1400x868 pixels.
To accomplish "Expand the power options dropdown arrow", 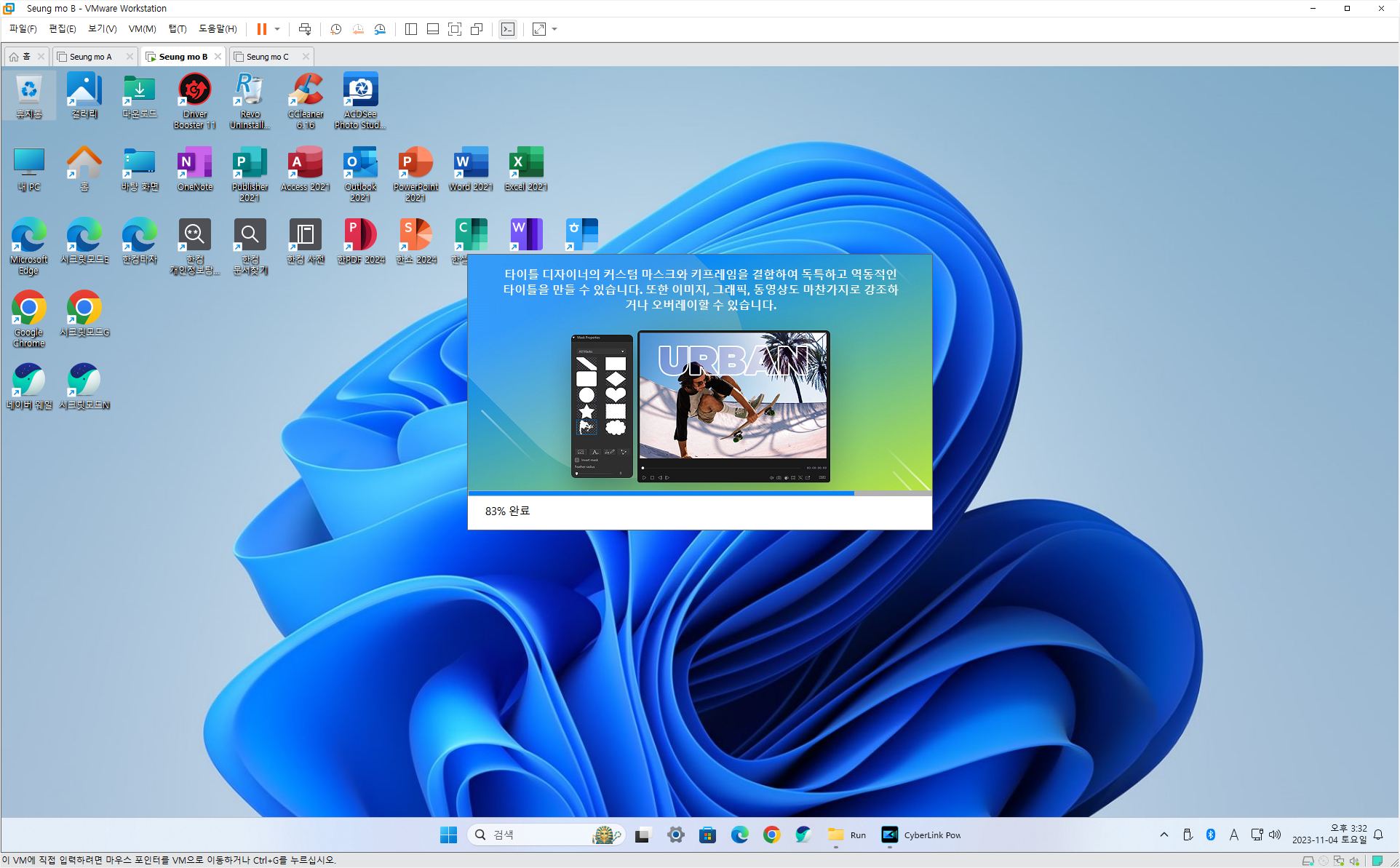I will coord(277,29).
